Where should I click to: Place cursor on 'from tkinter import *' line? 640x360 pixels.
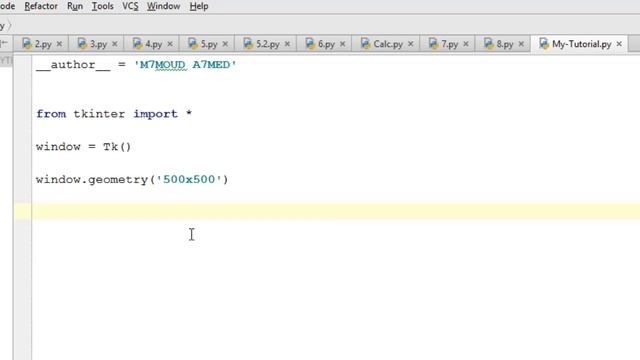pyautogui.click(x=114, y=114)
